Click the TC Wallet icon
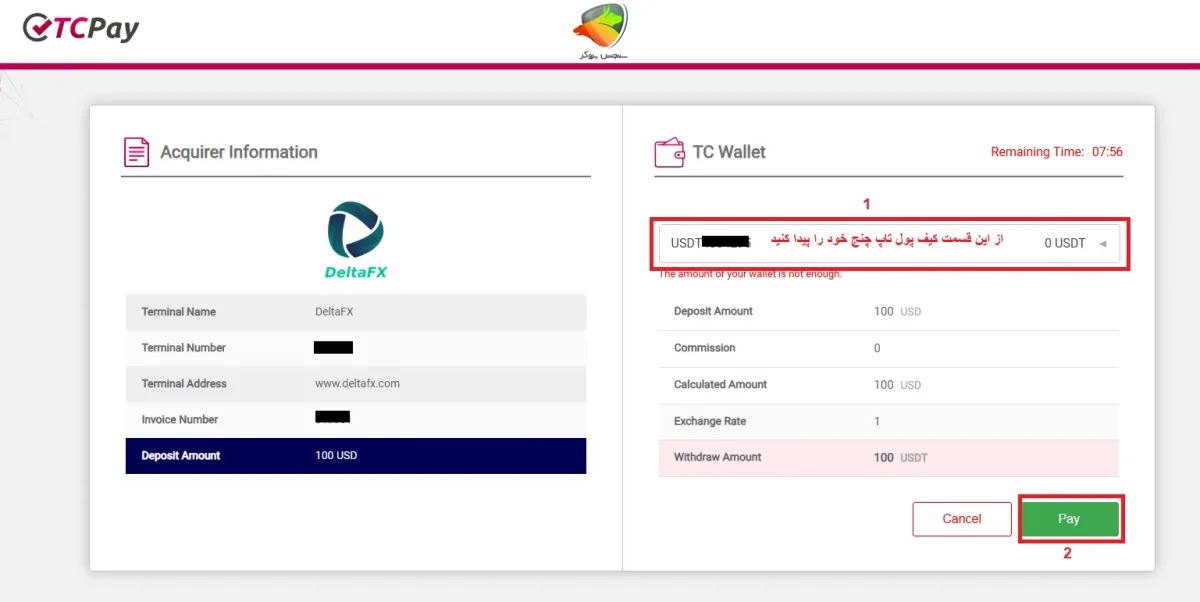 tap(669, 153)
